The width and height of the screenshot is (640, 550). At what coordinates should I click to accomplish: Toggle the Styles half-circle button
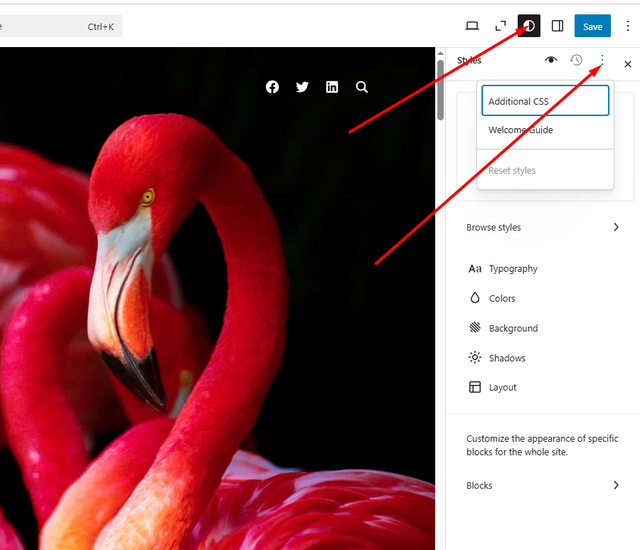pyautogui.click(x=529, y=26)
